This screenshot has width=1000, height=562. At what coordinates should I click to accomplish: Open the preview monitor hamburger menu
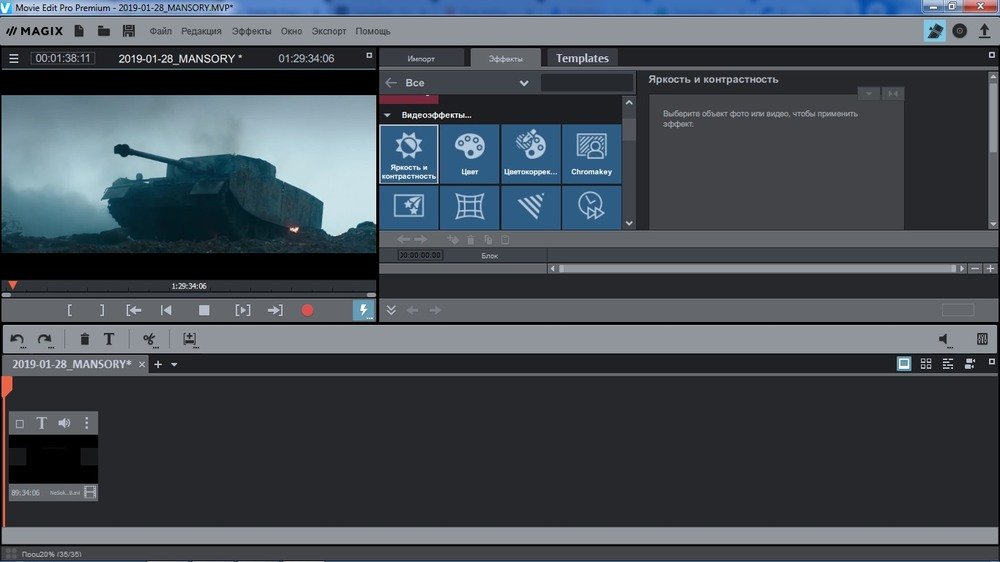click(13, 59)
